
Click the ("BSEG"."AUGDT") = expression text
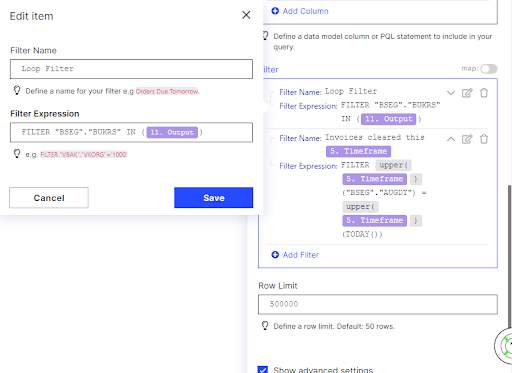click(x=384, y=193)
